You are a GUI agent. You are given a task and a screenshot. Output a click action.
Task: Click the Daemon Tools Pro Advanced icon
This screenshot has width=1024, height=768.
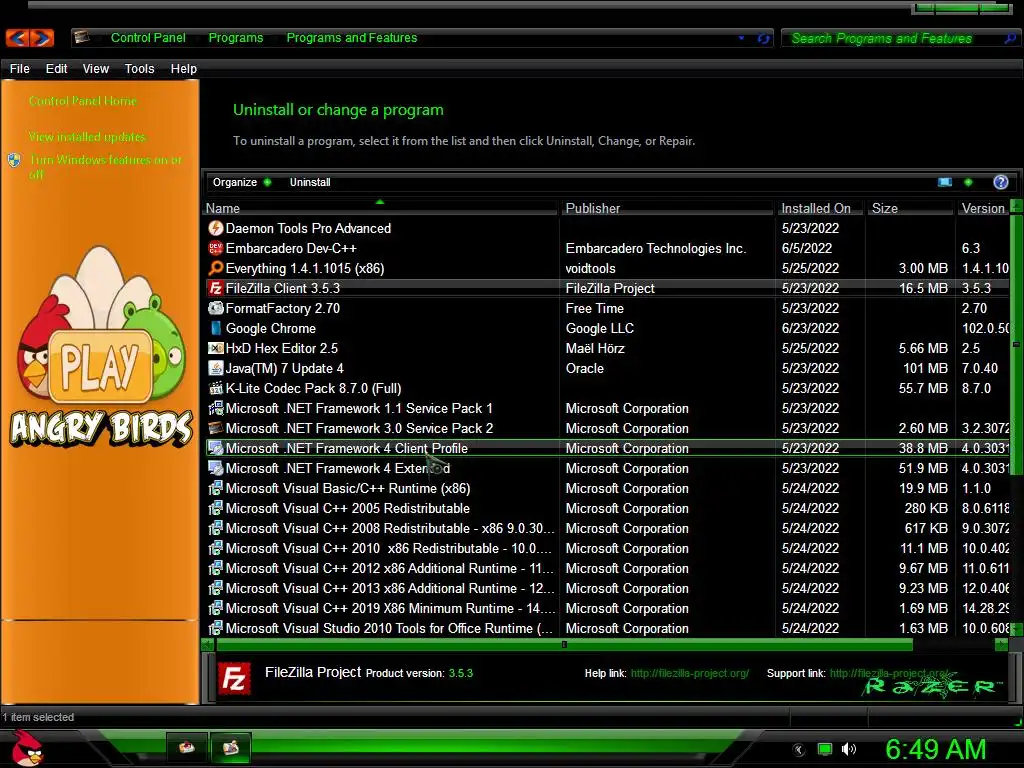(x=216, y=228)
